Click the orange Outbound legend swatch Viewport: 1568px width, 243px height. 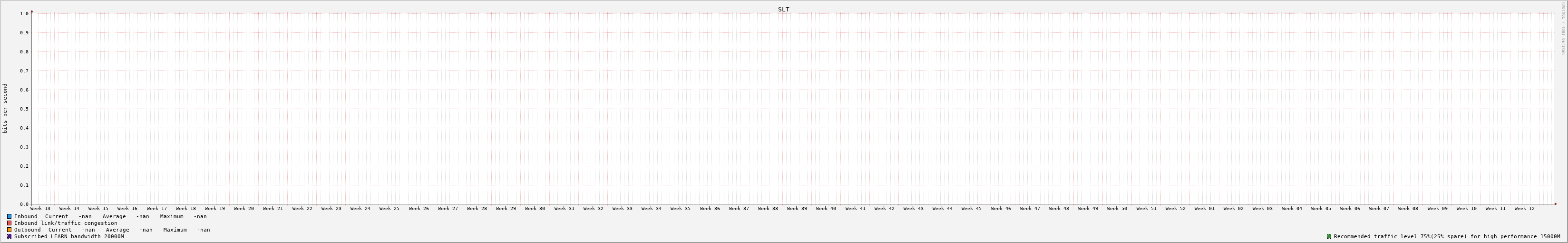(9, 230)
